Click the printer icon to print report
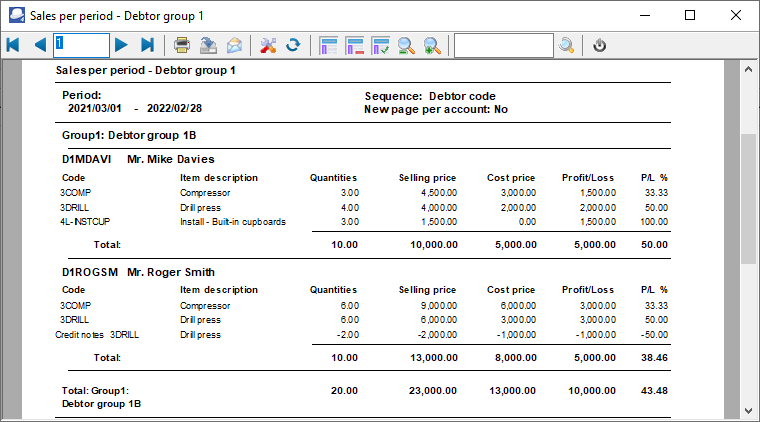 182,45
